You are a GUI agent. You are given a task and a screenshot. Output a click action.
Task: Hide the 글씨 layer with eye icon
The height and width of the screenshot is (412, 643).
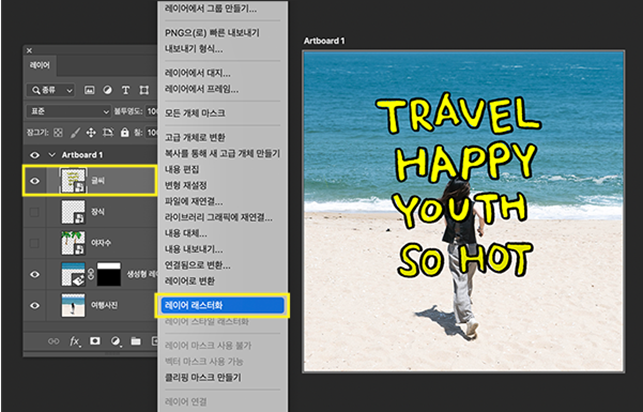tap(36, 181)
